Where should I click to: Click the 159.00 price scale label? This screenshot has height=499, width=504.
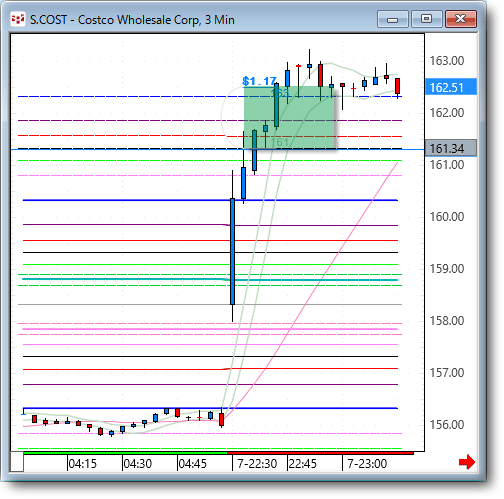point(447,269)
